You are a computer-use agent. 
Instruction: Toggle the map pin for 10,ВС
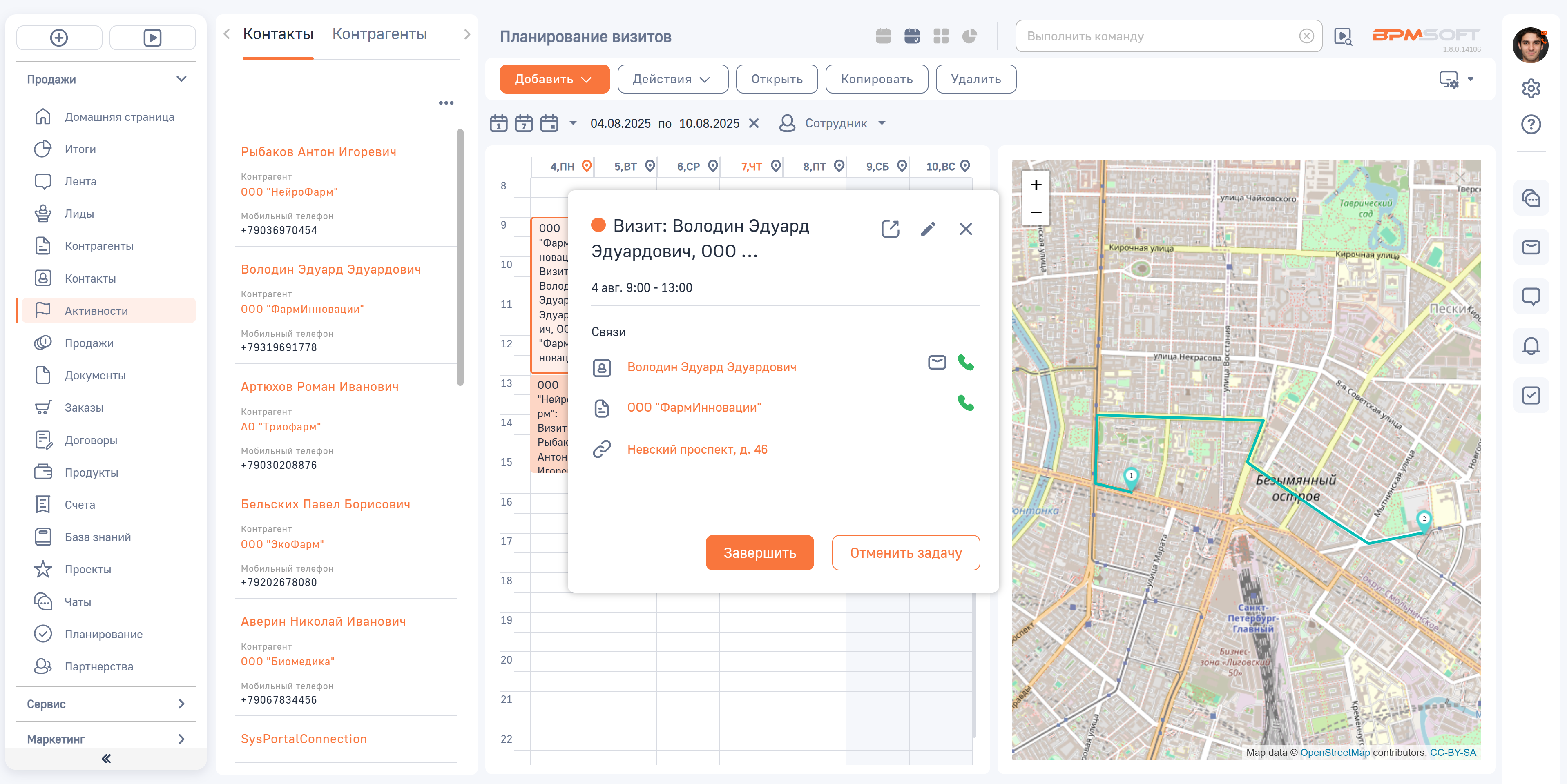[x=965, y=166]
